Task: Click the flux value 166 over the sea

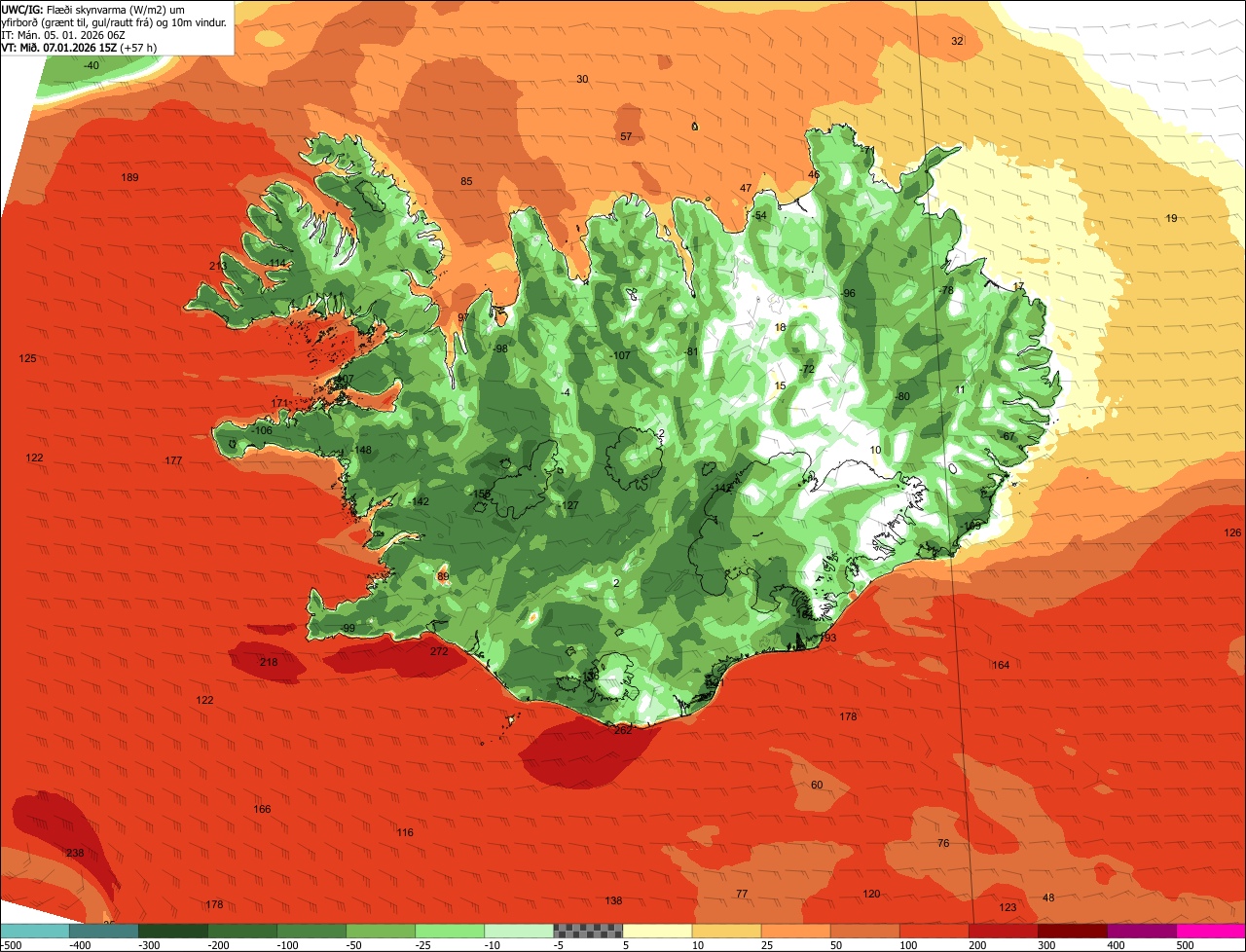Action: 262,810
